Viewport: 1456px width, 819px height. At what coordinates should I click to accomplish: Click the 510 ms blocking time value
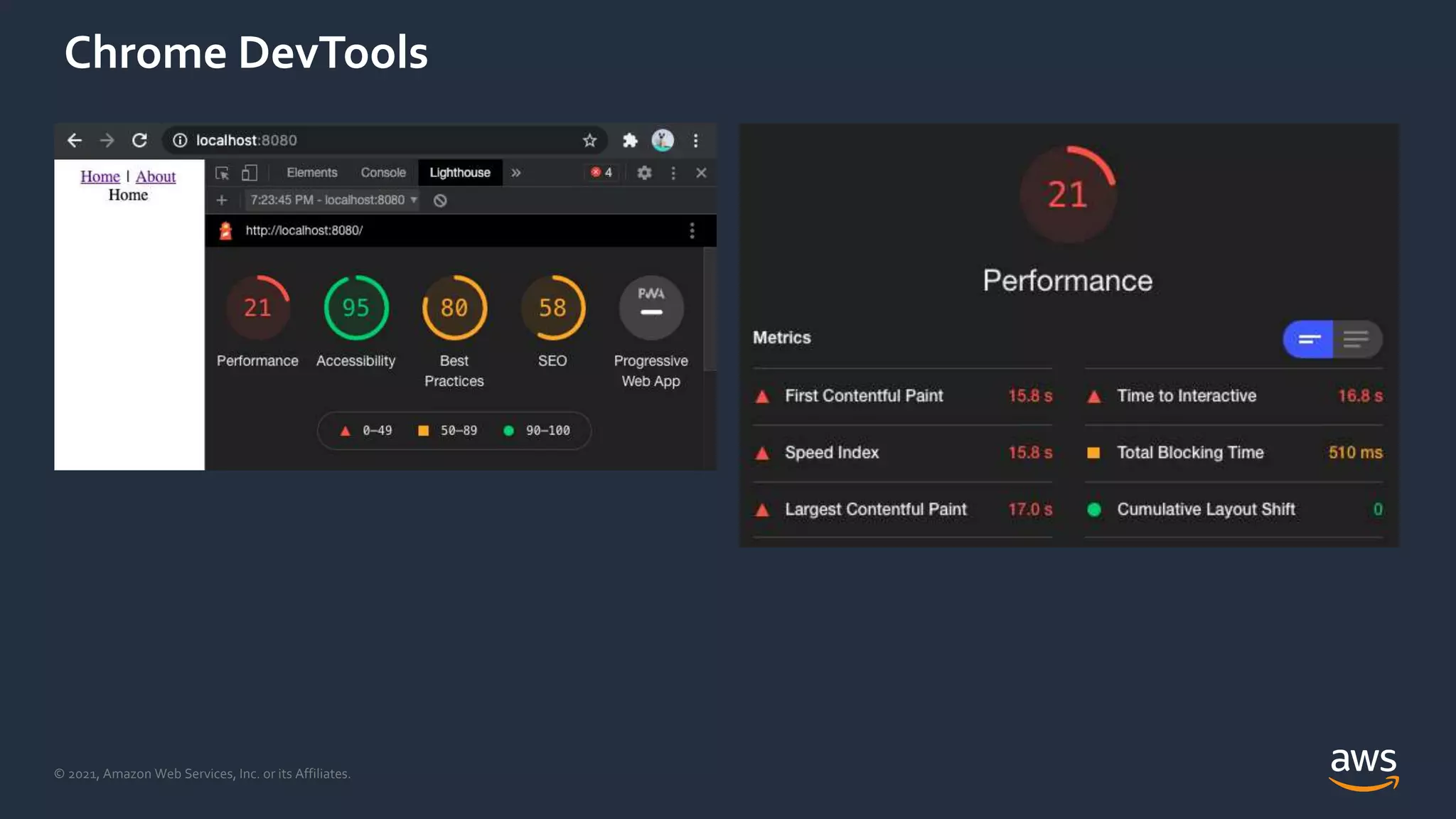coord(1356,453)
